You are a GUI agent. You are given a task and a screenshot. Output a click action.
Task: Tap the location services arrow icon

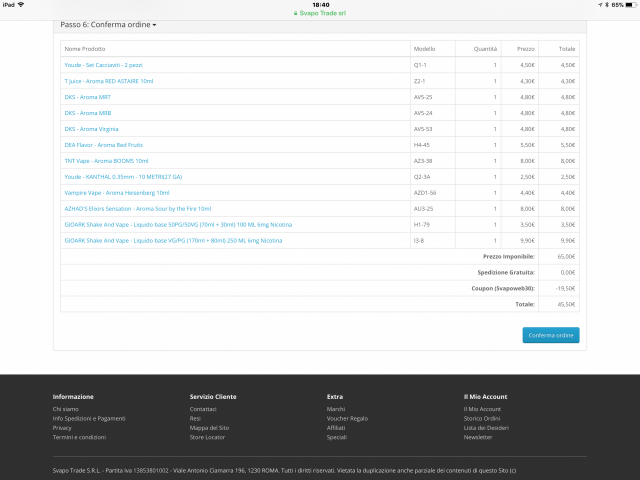pyautogui.click(x=600, y=5)
